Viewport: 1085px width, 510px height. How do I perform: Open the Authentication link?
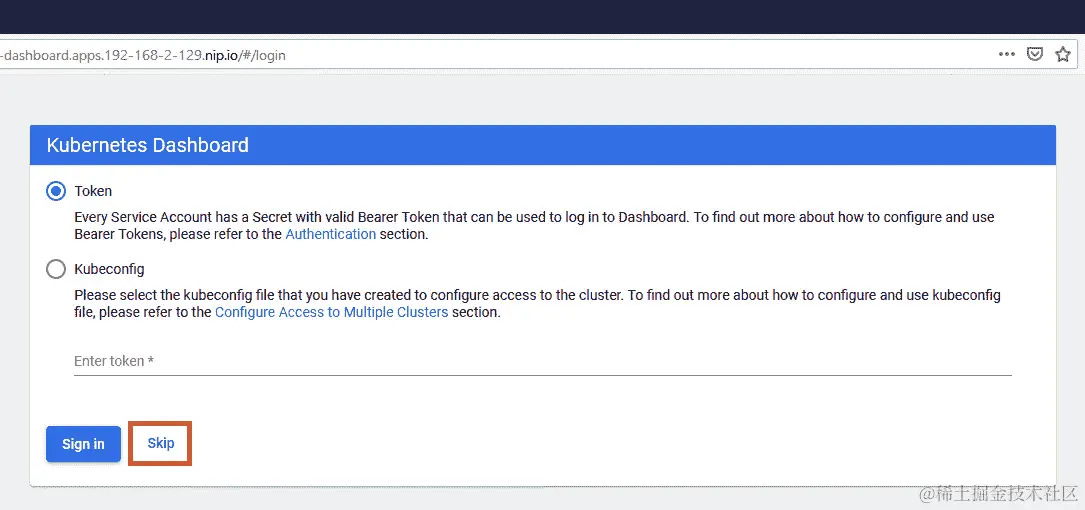coord(331,234)
